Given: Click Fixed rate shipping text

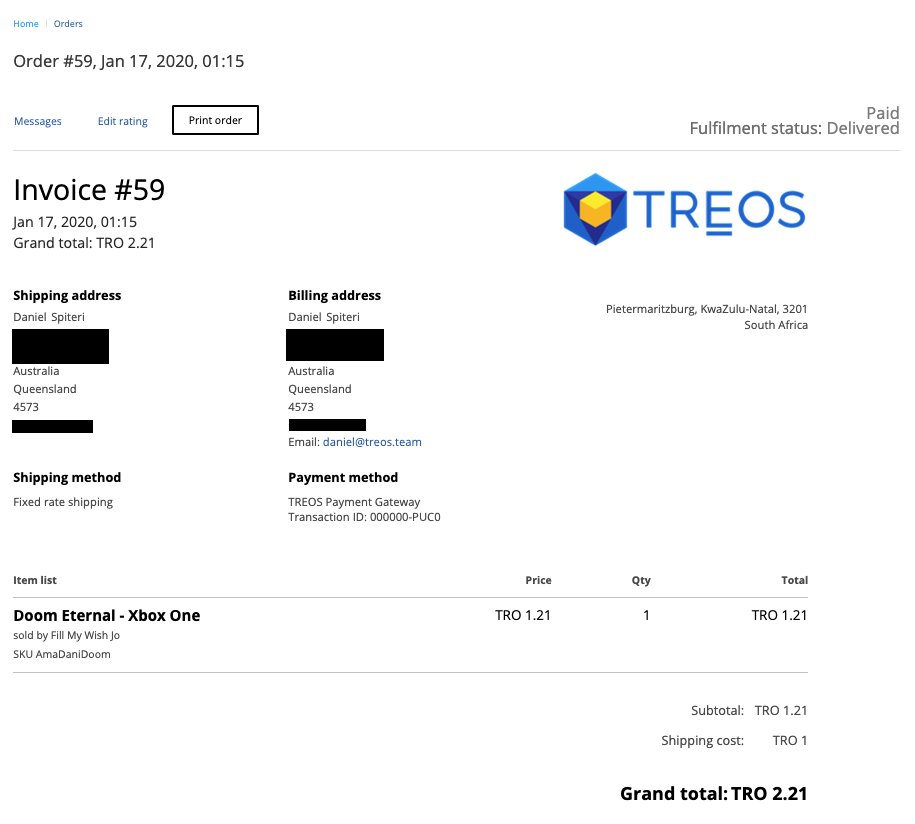Looking at the screenshot, I should point(63,502).
